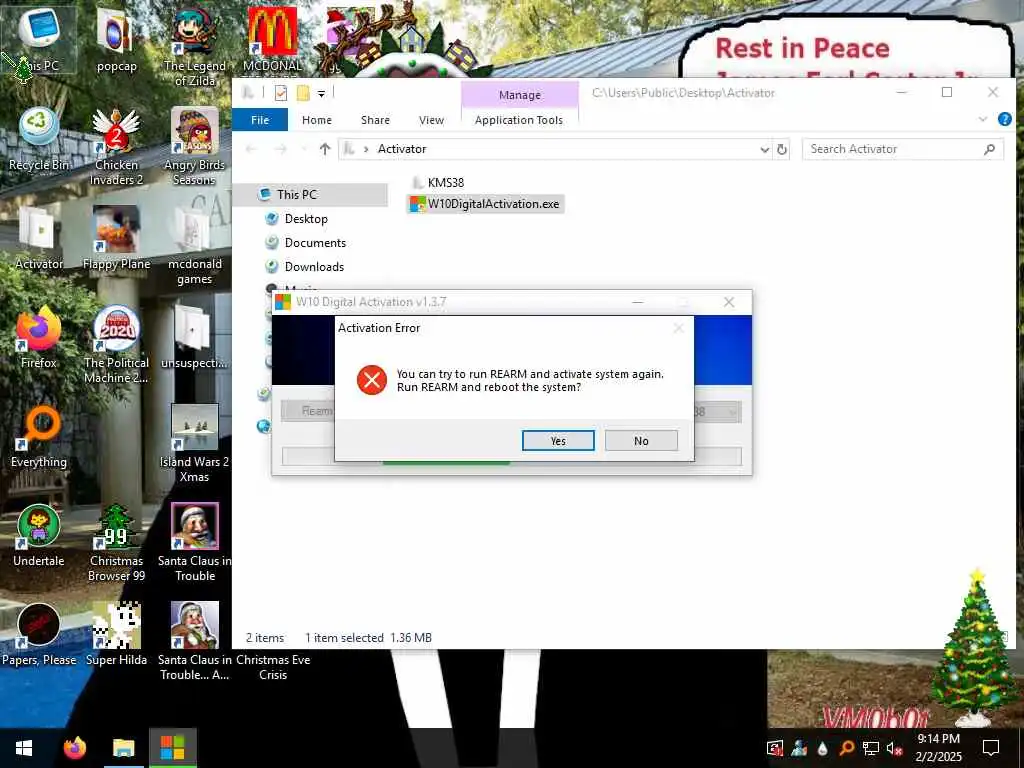
Task: Open the Activator folder on desktop
Action: (x=39, y=238)
